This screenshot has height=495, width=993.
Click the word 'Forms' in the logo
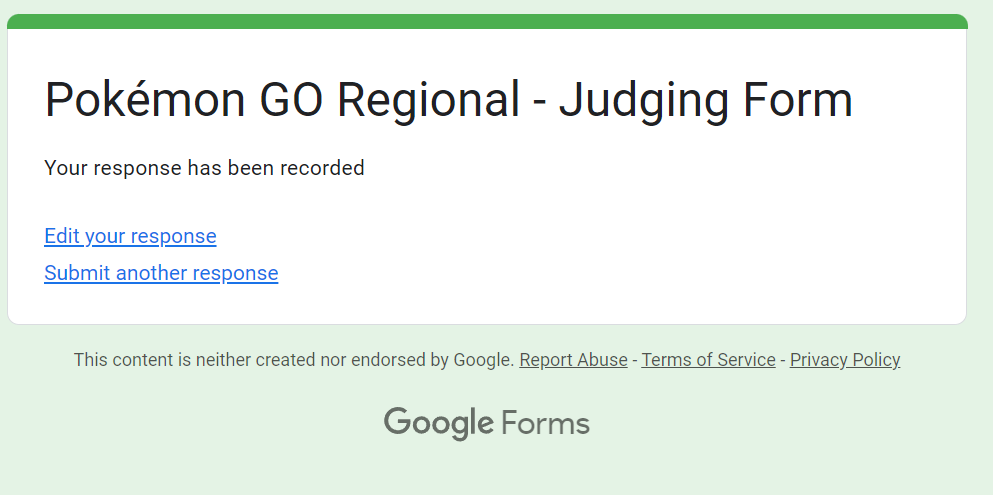tap(545, 423)
